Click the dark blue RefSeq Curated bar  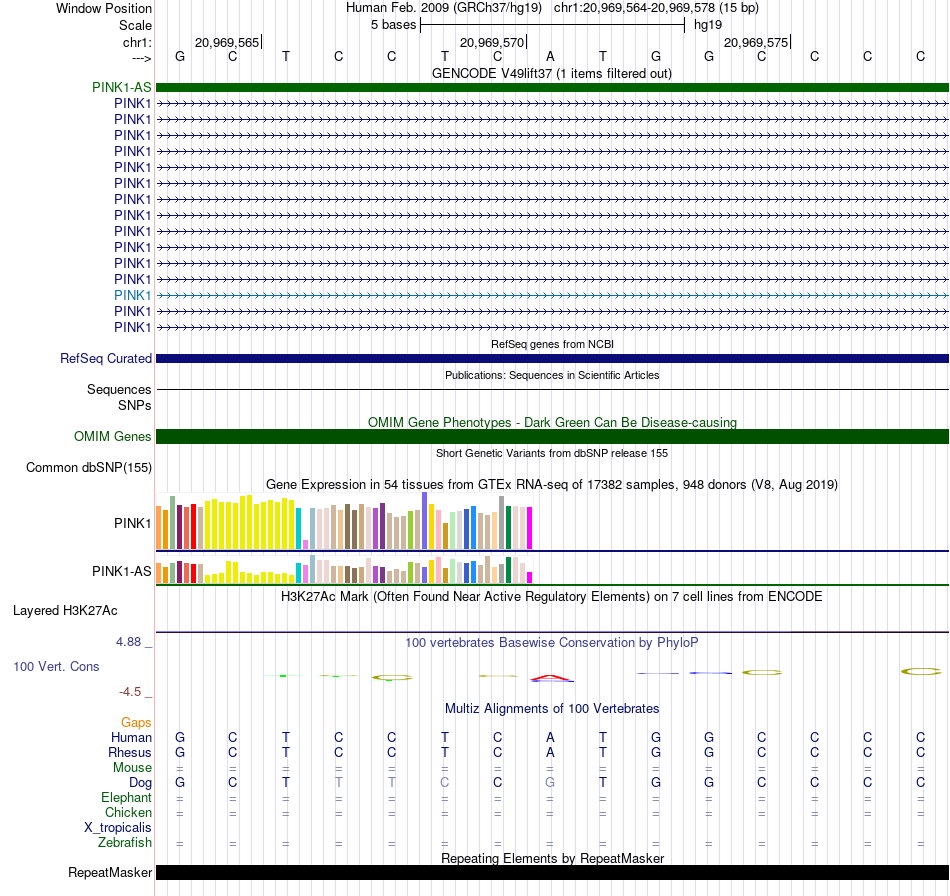pyautogui.click(x=552, y=359)
